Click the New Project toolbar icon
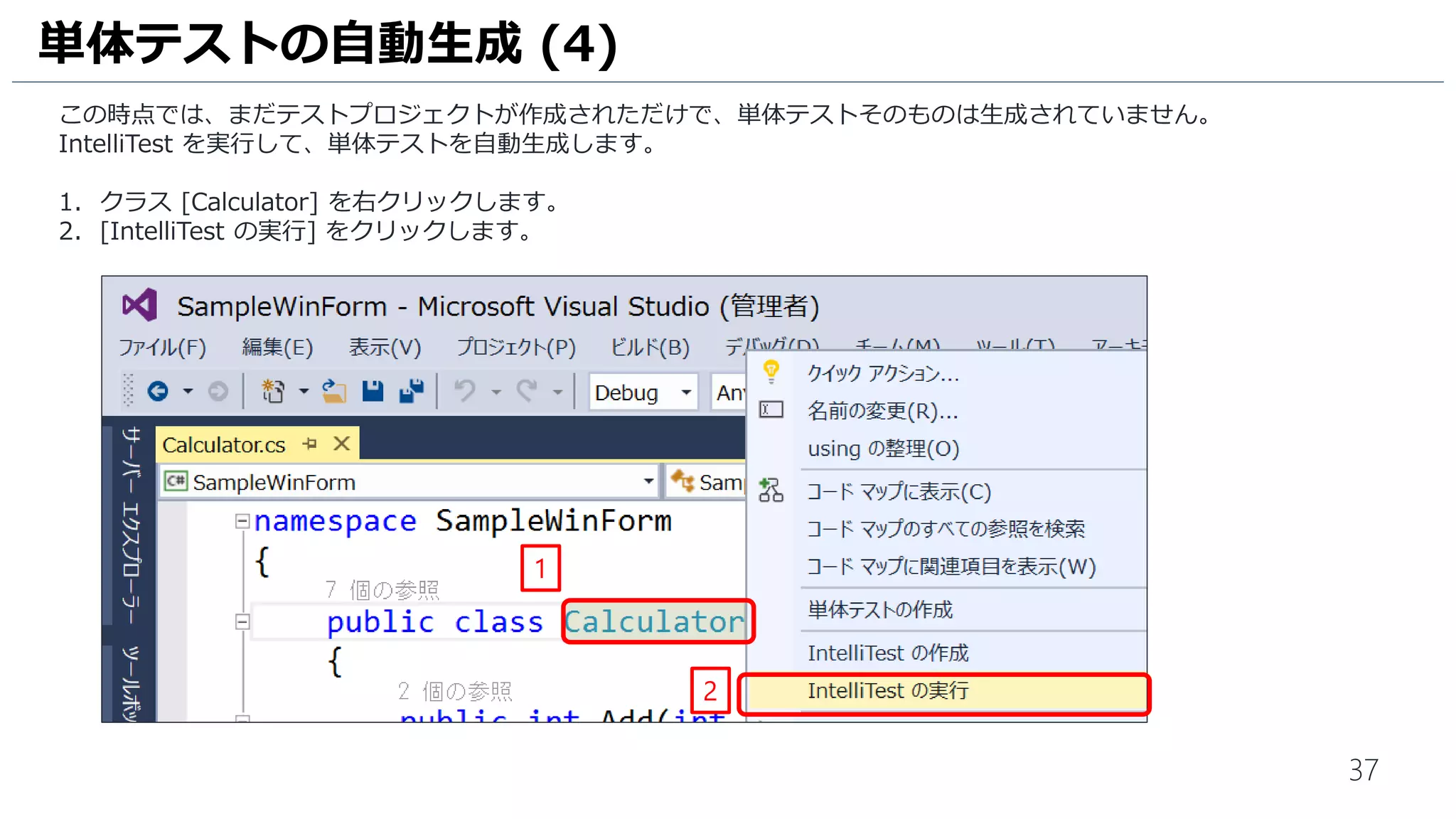 [x=273, y=391]
